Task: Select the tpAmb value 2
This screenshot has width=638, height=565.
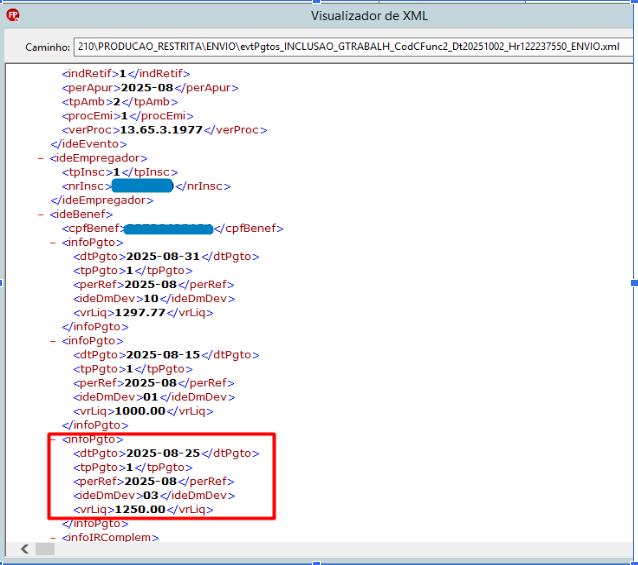Action: [117, 102]
